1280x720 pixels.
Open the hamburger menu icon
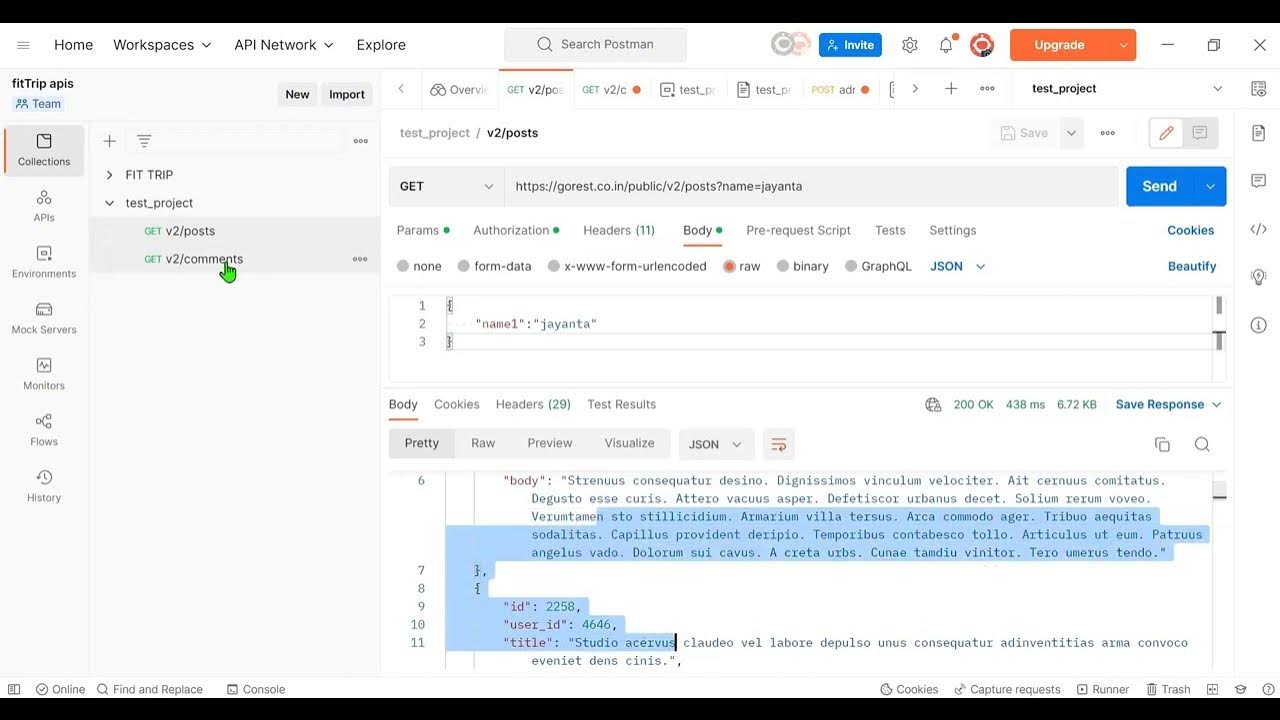(23, 45)
